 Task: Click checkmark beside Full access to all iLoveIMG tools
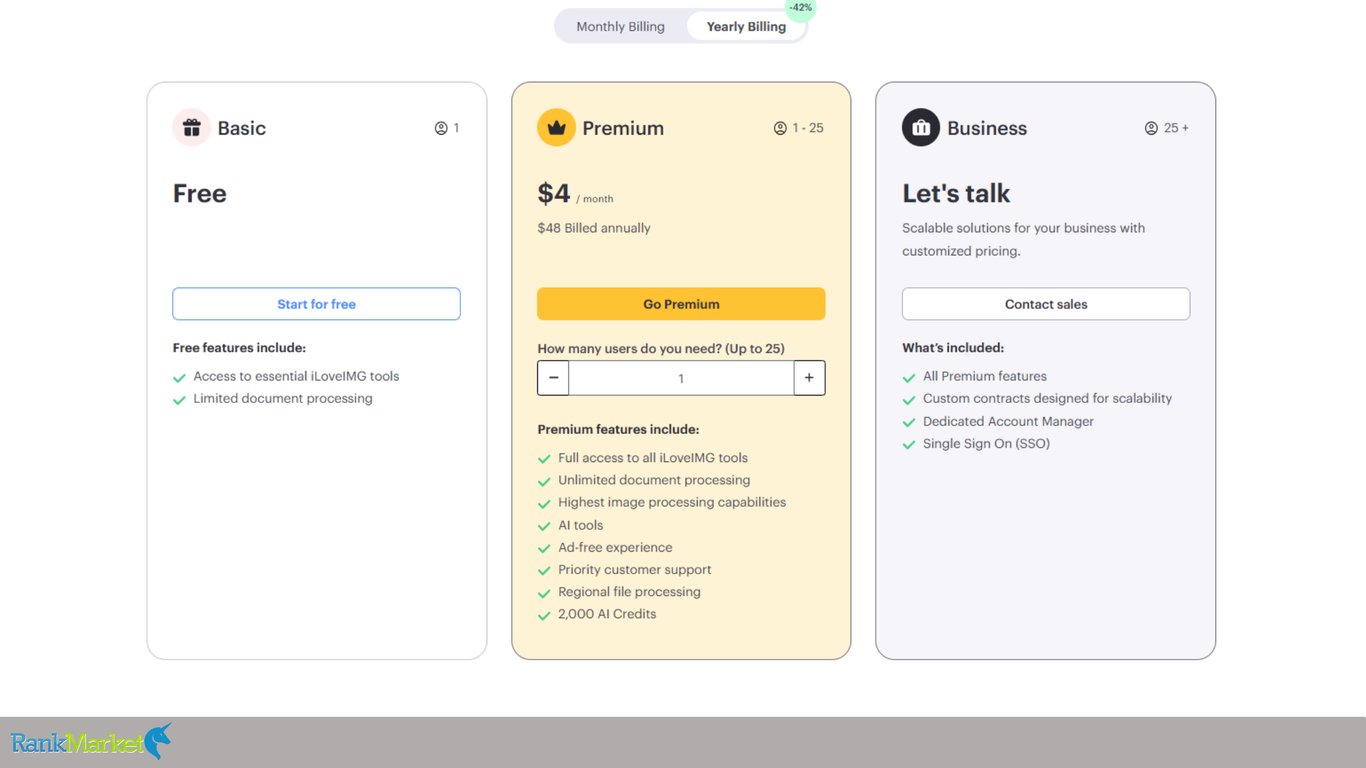pyautogui.click(x=545, y=459)
